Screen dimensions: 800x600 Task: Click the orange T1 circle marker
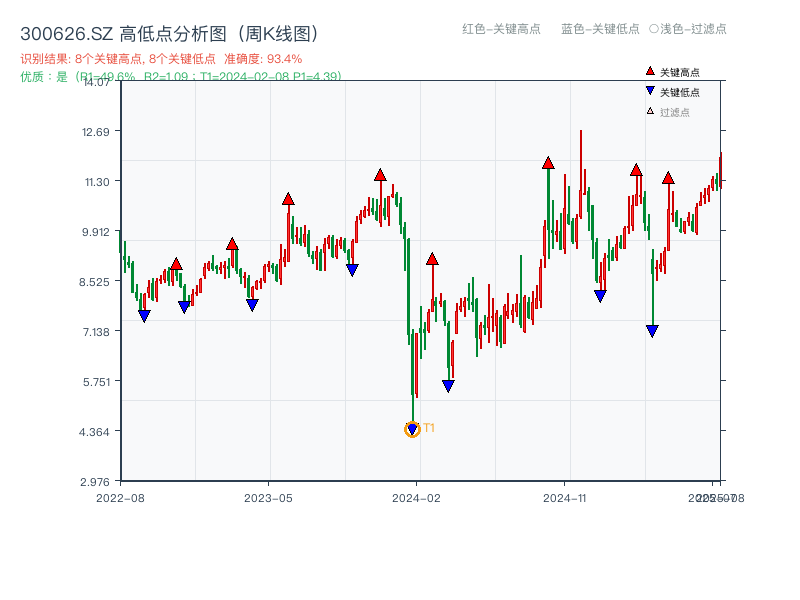(x=412, y=429)
